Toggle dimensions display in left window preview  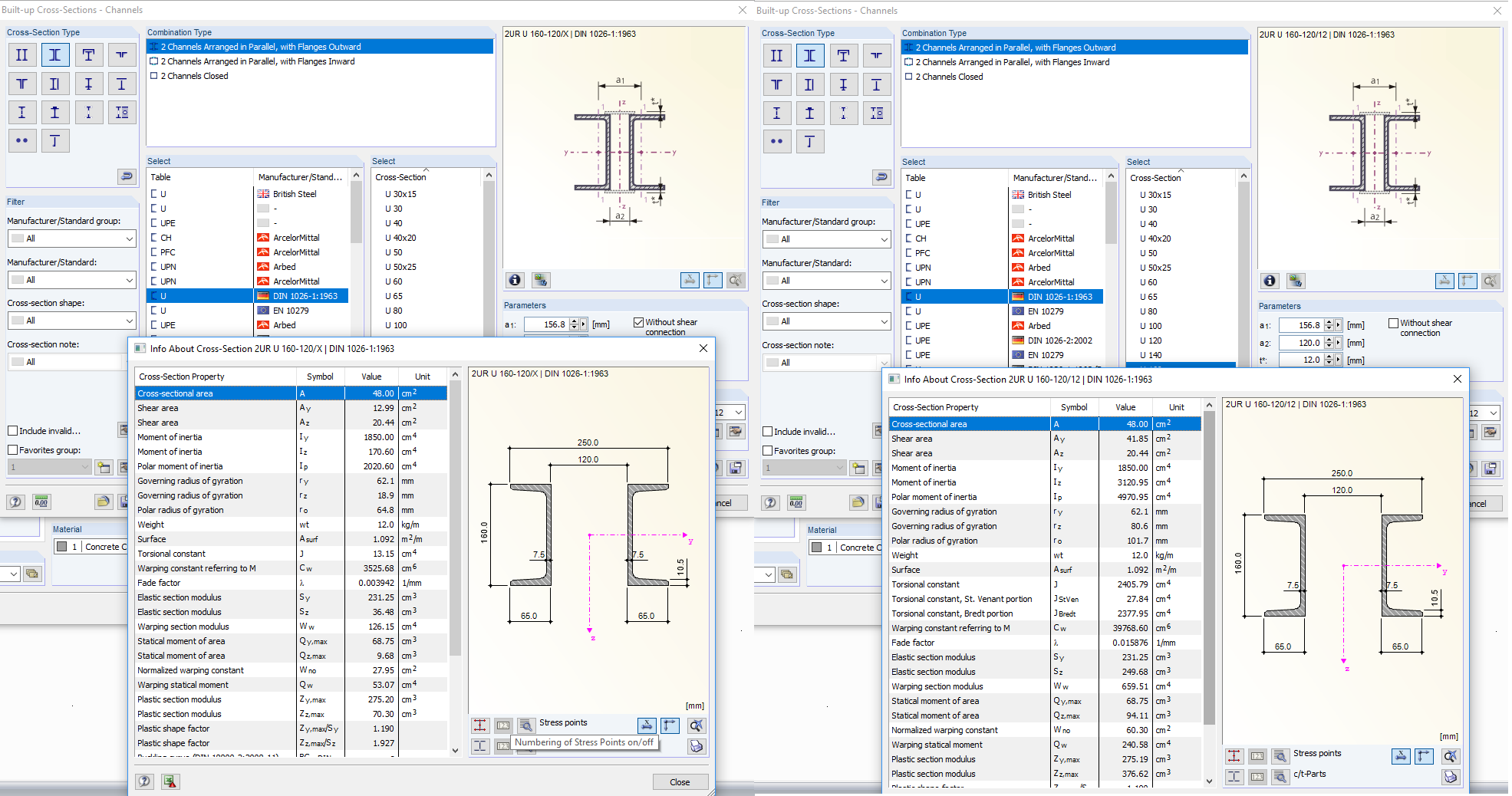(x=690, y=280)
